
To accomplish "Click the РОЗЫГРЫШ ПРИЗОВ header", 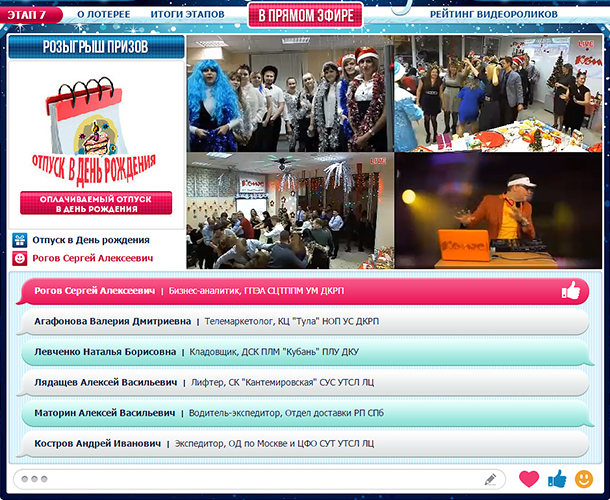I will (x=96, y=47).
